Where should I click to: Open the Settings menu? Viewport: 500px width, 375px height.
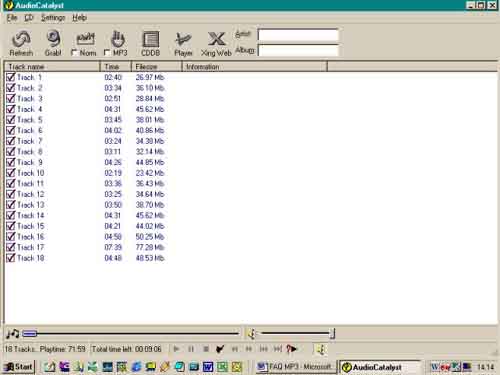[x=53, y=18]
